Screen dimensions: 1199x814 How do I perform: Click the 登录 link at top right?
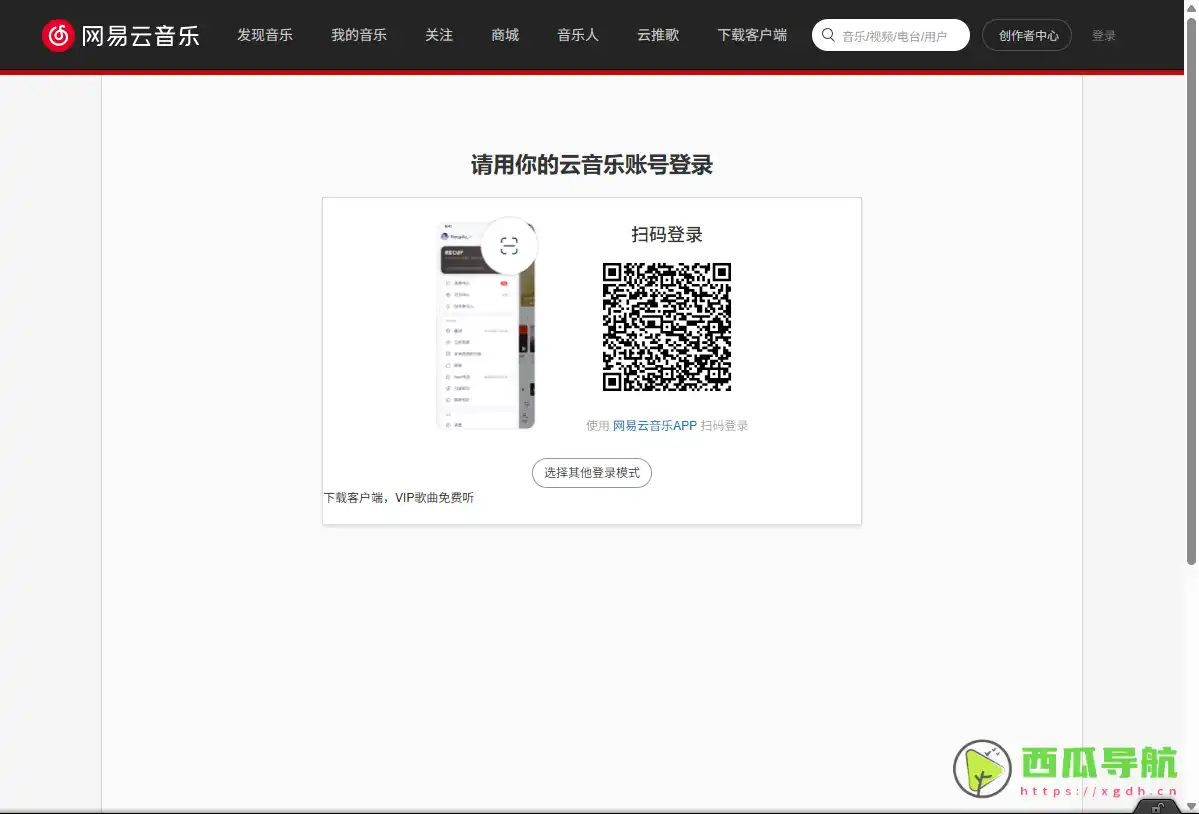(x=1103, y=35)
